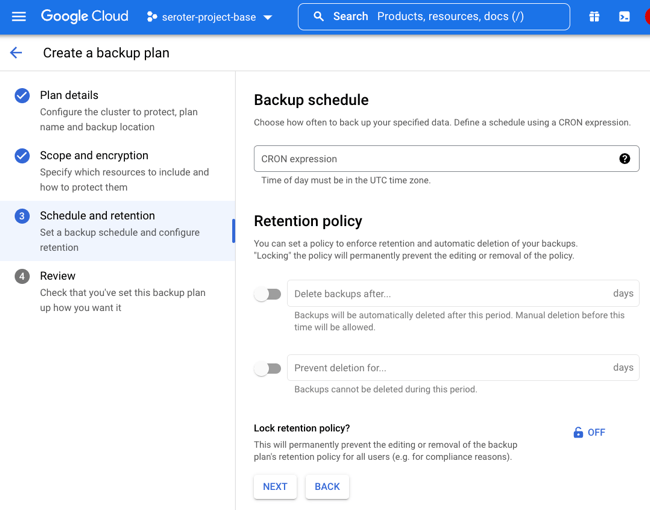Click the NEXT button
The image size is (650, 510).
[x=275, y=487]
